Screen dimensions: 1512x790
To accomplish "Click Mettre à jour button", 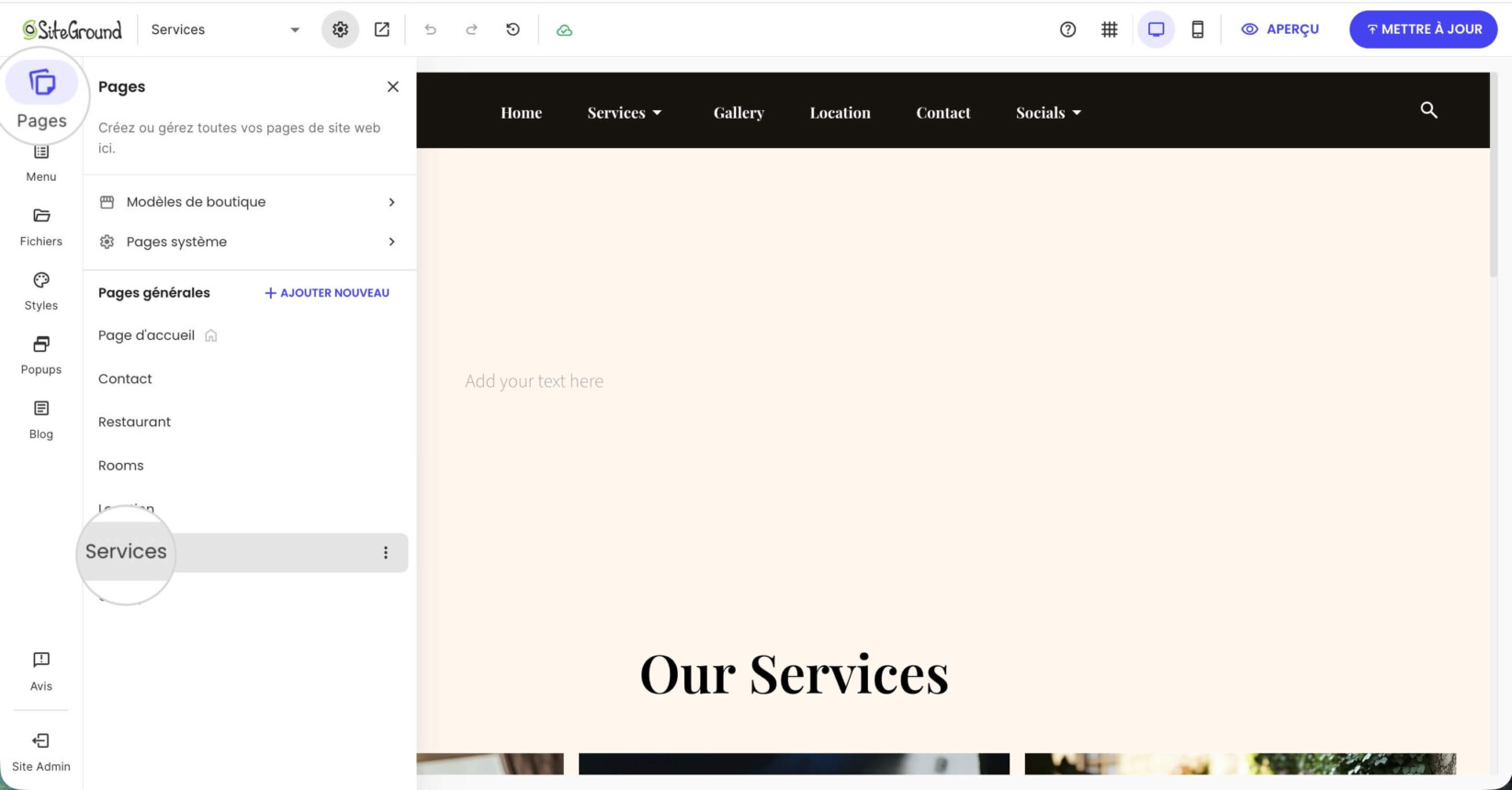I will point(1424,29).
